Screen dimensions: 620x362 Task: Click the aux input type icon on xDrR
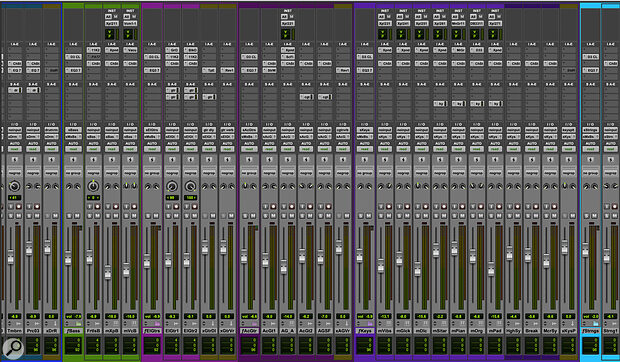click(x=55, y=324)
